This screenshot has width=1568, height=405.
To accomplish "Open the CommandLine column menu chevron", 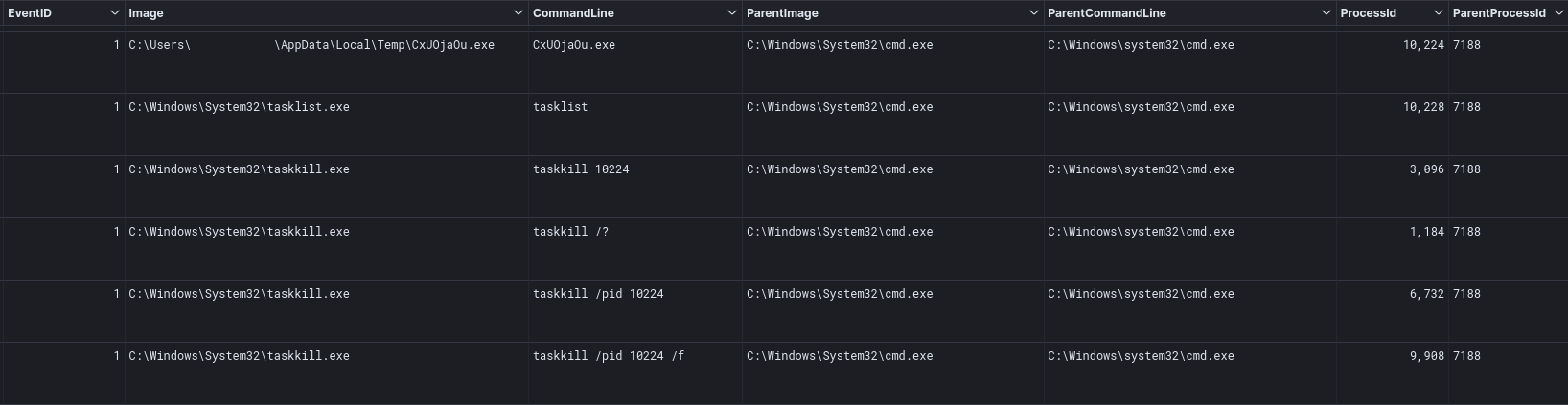I will tap(732, 13).
